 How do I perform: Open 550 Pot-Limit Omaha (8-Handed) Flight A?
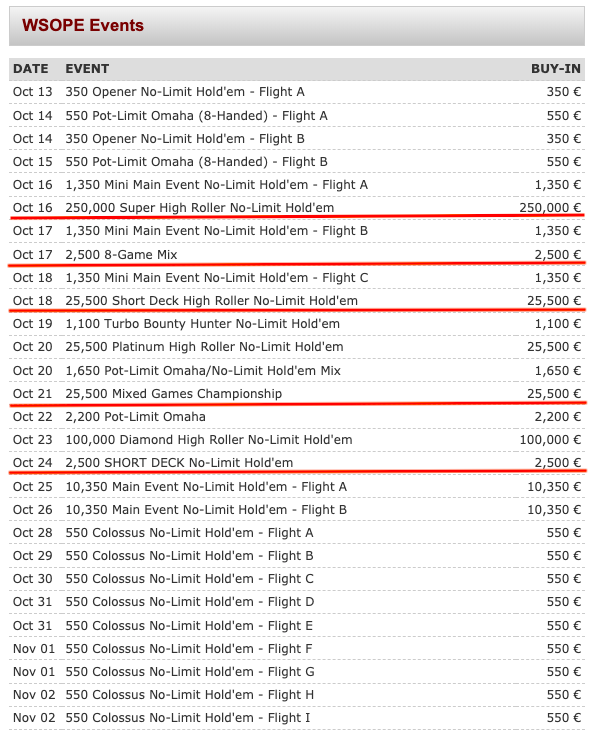(196, 115)
